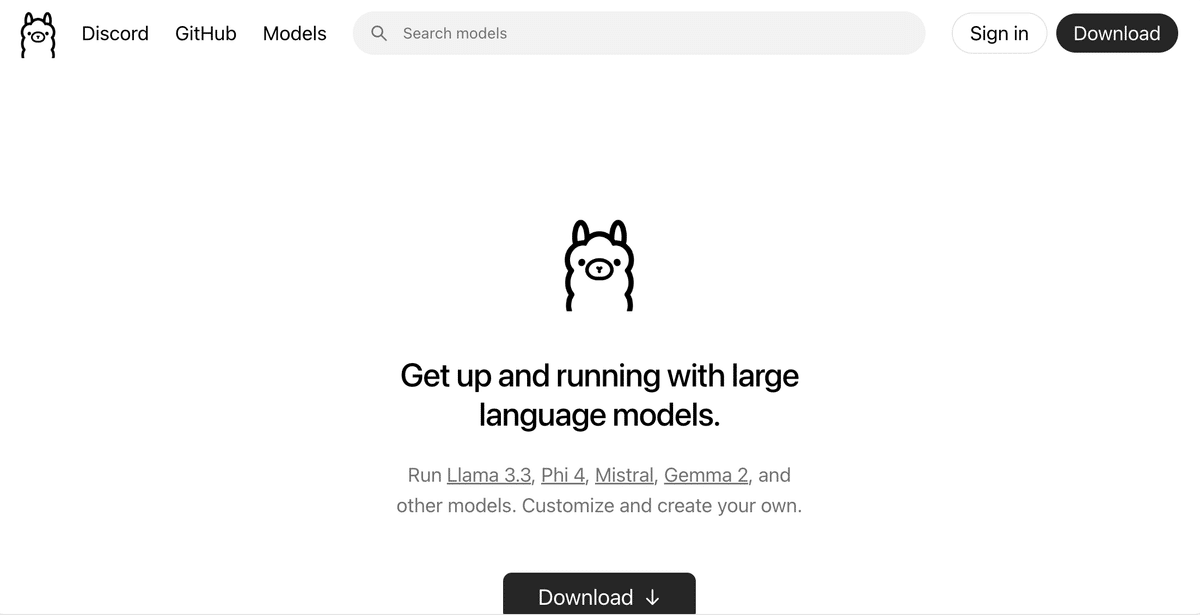Click the large llama mascot image
The image size is (1200, 615).
pyautogui.click(x=599, y=265)
